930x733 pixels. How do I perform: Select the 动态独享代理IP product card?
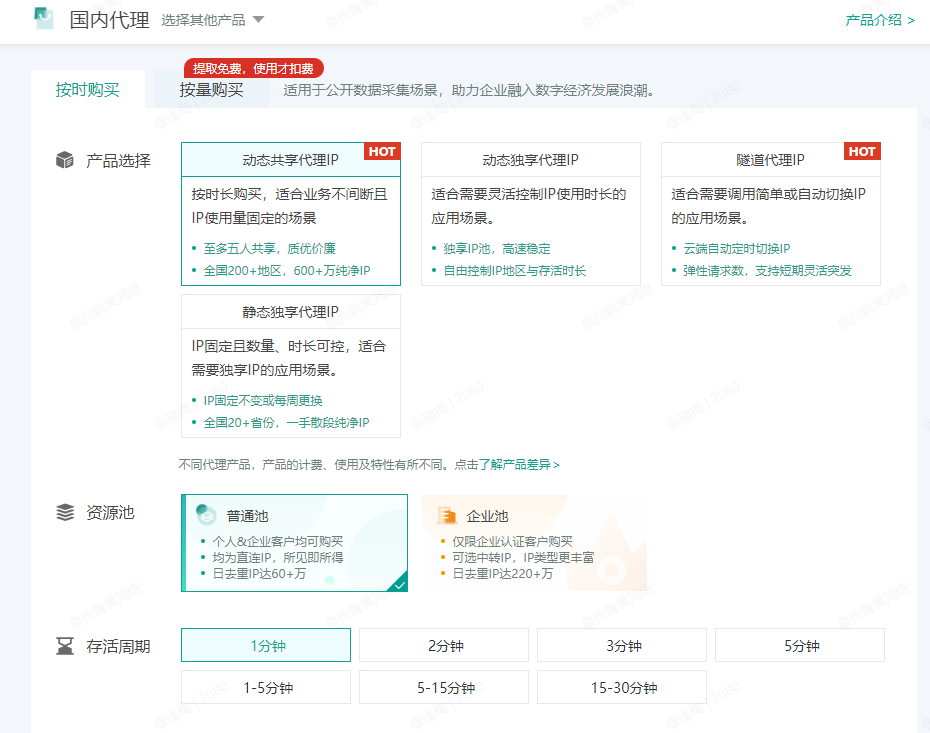(x=530, y=214)
